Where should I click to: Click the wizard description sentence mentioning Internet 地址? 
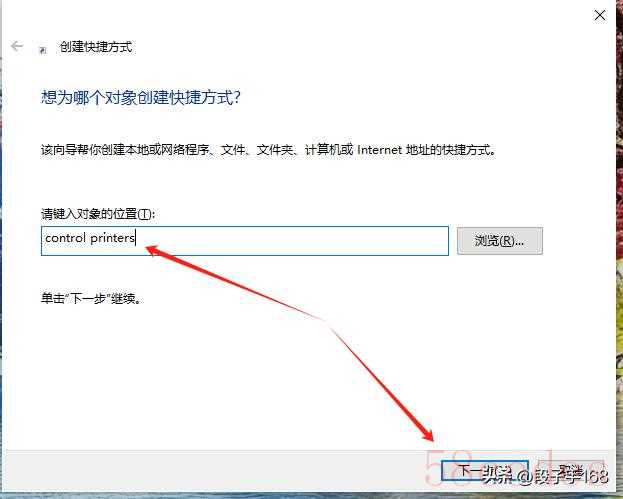(x=269, y=150)
